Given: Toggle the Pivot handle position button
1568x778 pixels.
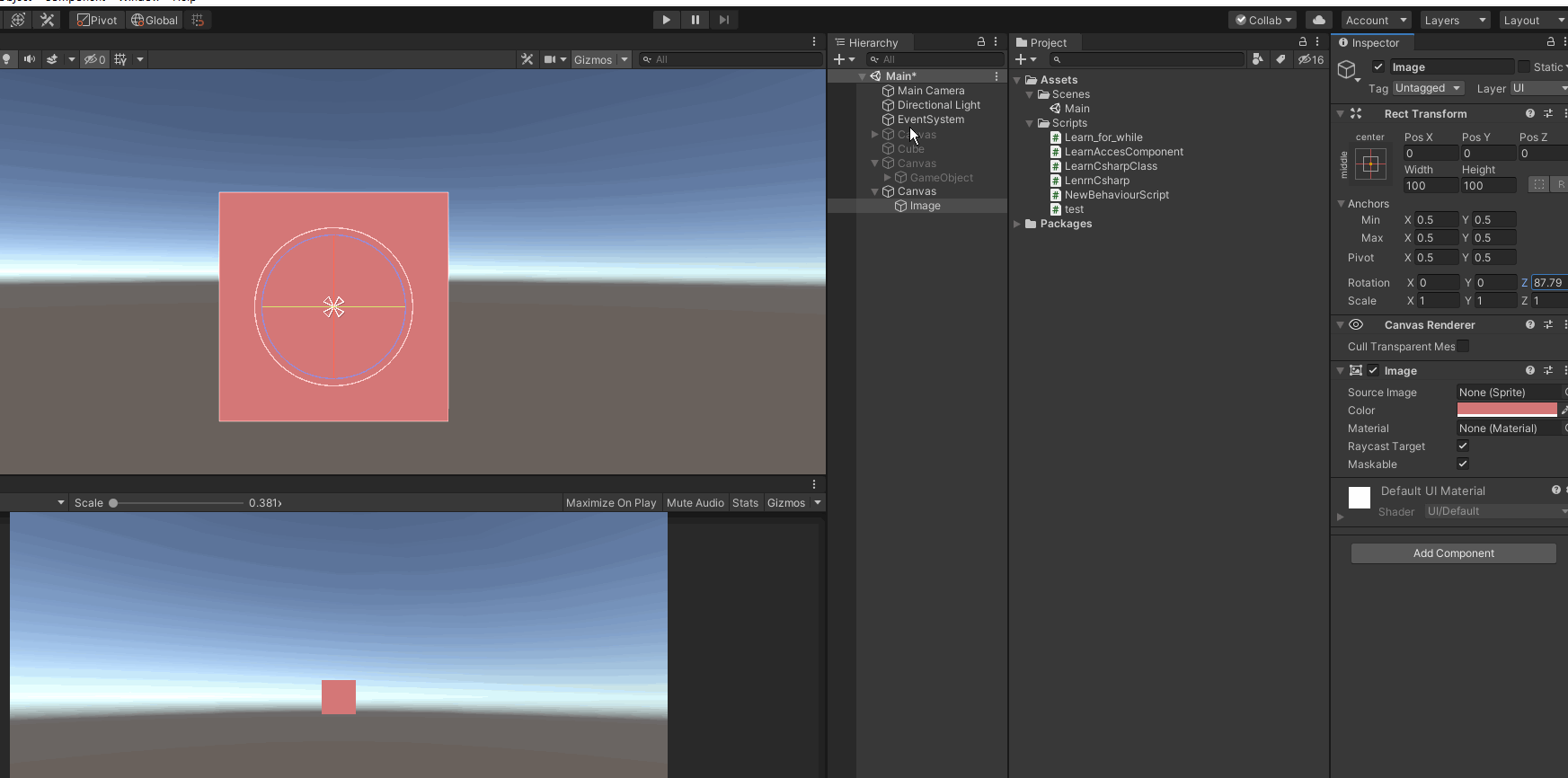Looking at the screenshot, I should (x=97, y=20).
